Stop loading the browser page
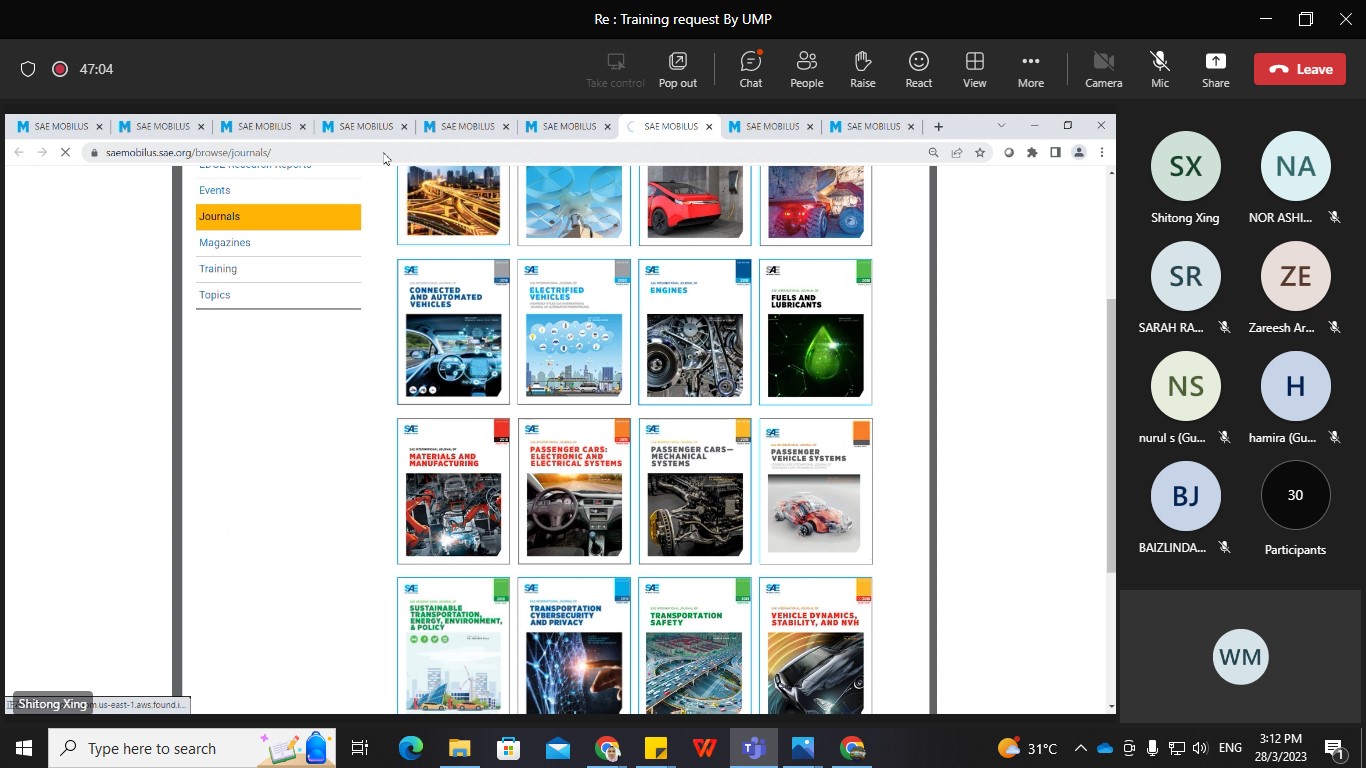 [x=65, y=153]
